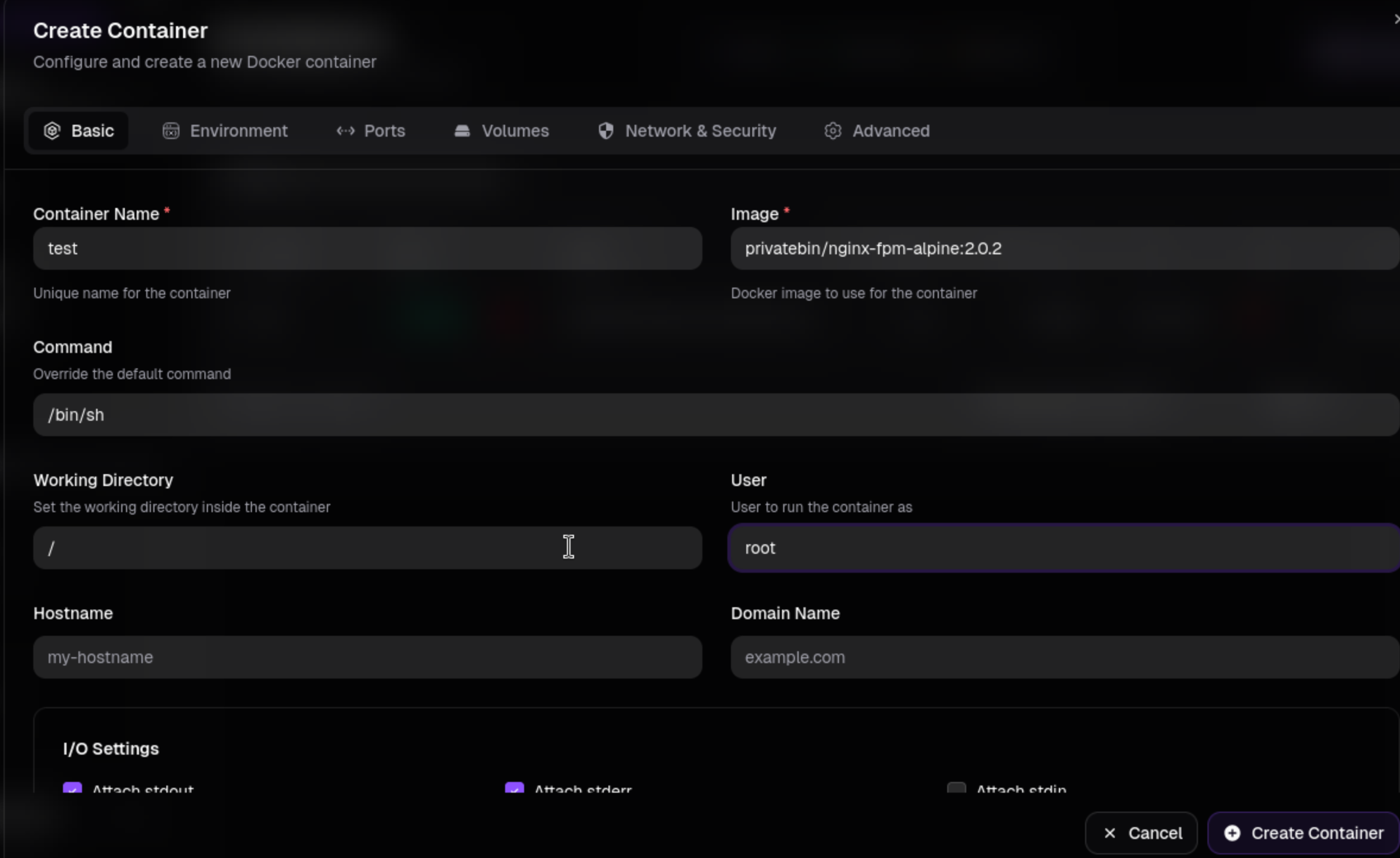Click the Advanced gear icon
Viewport: 1400px width, 858px height.
point(833,131)
